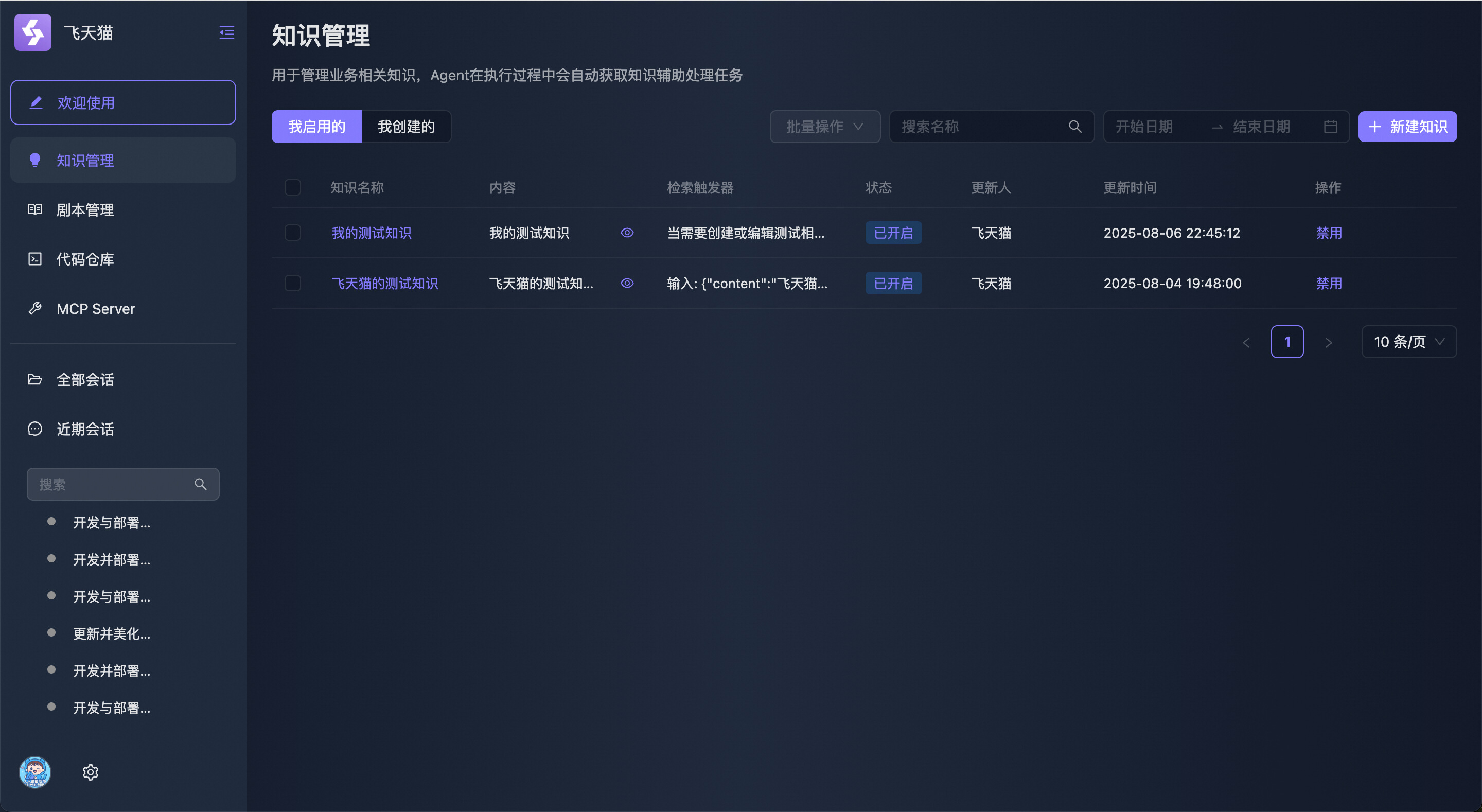Click sidebar conversation search magnifier icon
1482x812 pixels.
200,484
